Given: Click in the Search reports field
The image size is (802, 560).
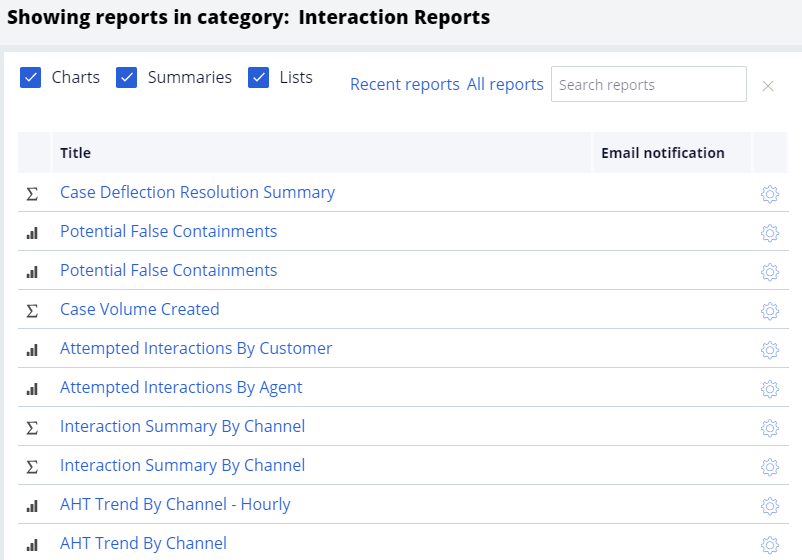Looking at the screenshot, I should pyautogui.click(x=648, y=85).
